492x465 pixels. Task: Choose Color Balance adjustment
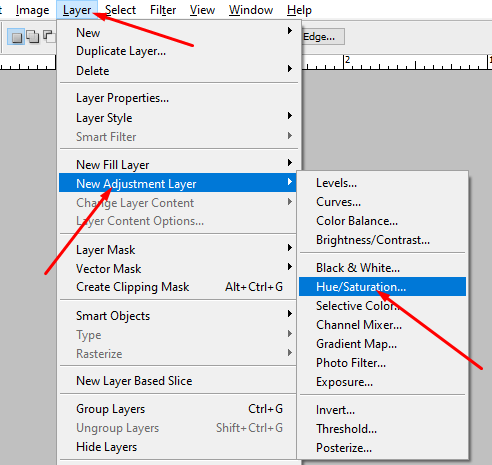tap(382, 221)
